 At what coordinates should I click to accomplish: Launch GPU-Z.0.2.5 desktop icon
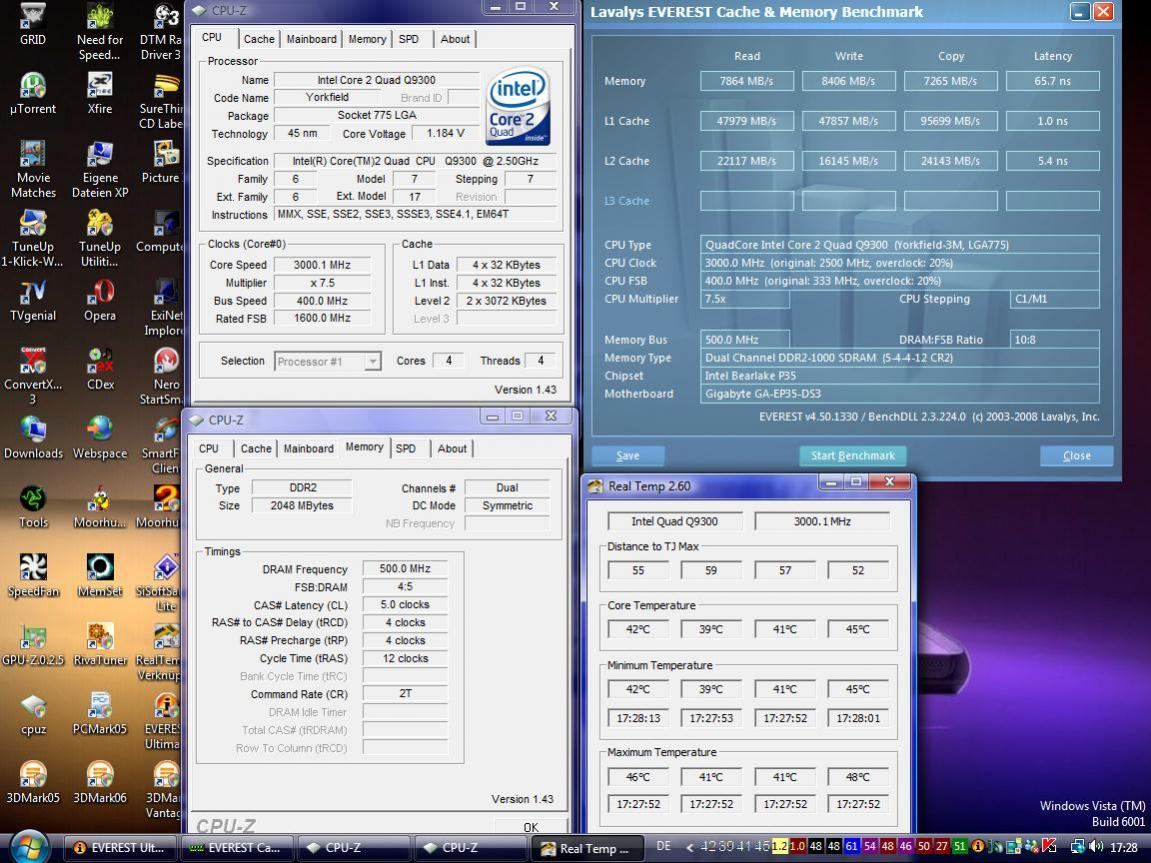32,646
